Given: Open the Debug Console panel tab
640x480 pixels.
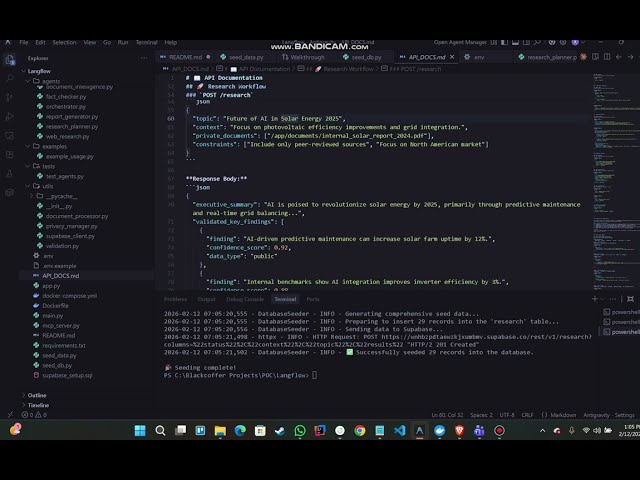Looking at the screenshot, I should pos(245,299).
